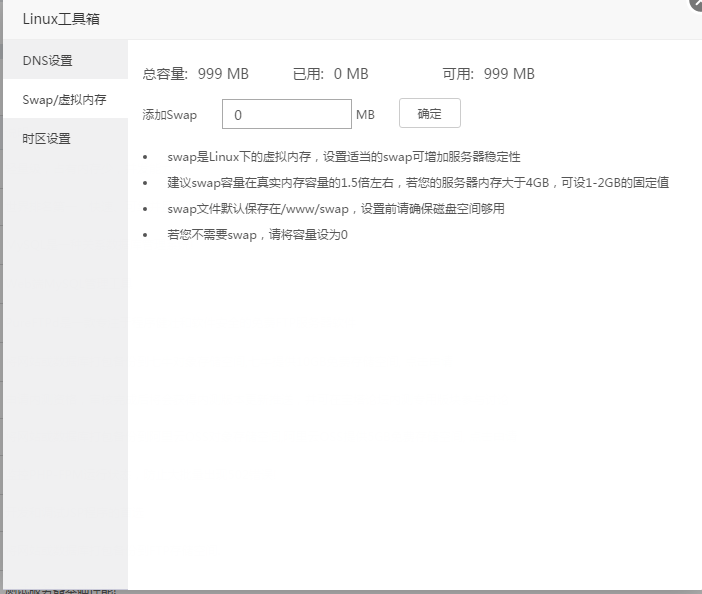Click the hint about 请将容量设为0
This screenshot has width=702, height=594.
pos(257,235)
